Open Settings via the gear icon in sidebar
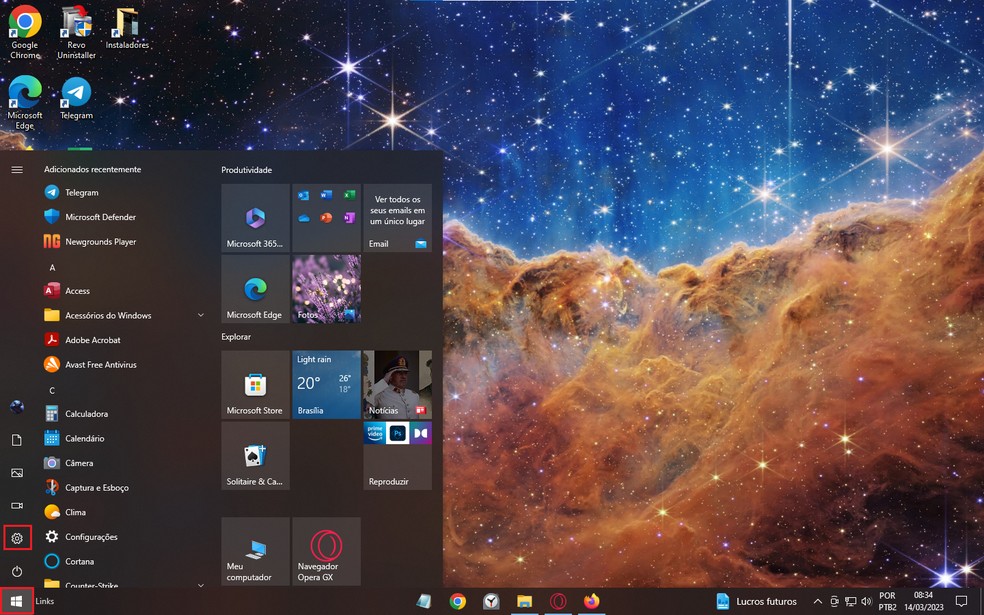The image size is (984, 615). [16, 538]
